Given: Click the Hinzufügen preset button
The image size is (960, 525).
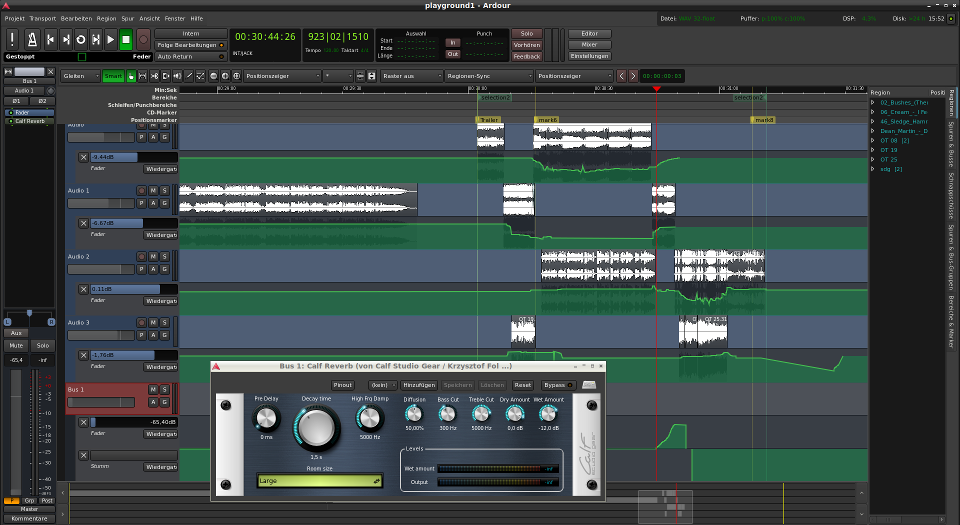Looking at the screenshot, I should pos(419,385).
